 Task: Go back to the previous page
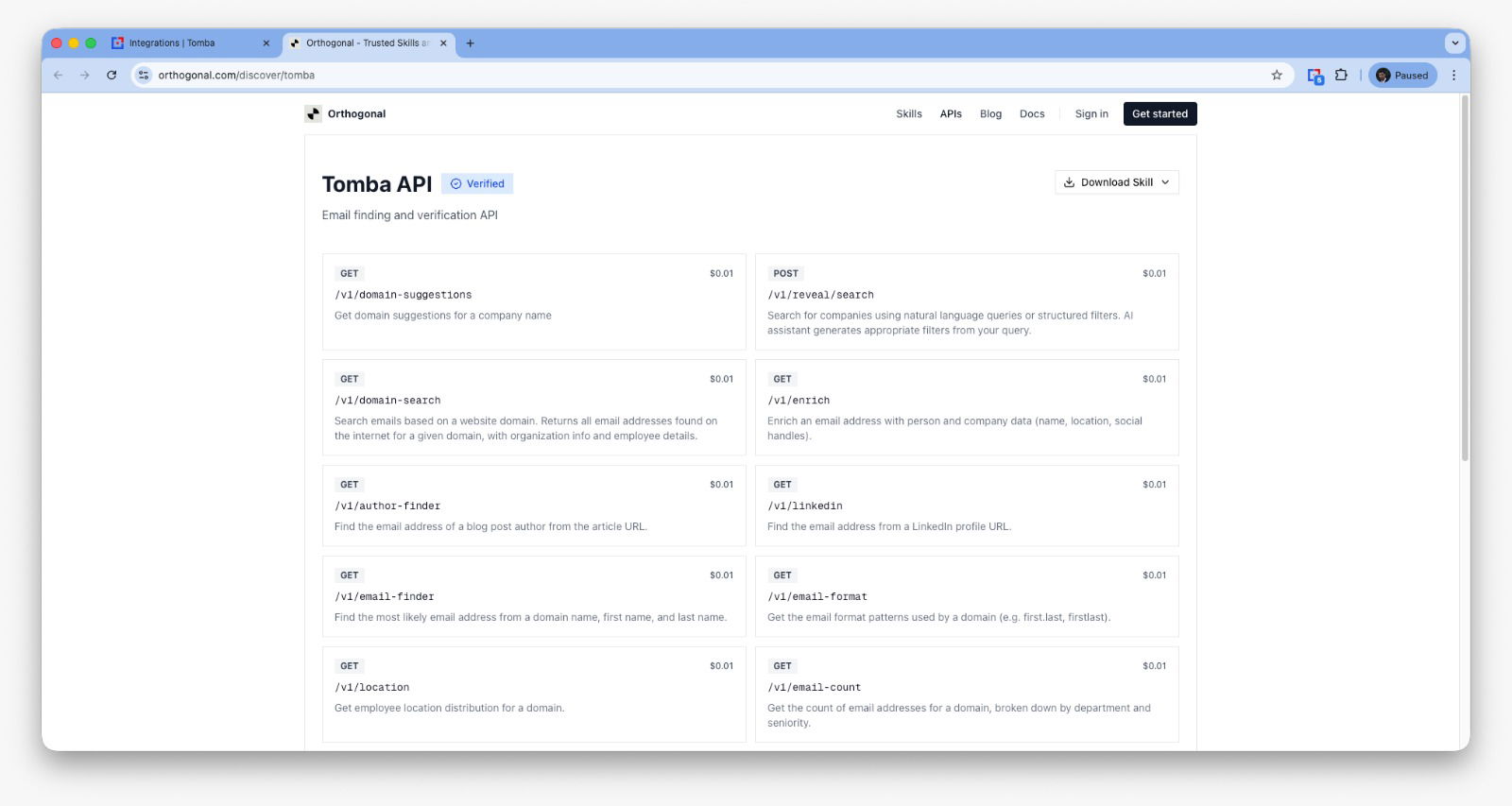pos(59,76)
